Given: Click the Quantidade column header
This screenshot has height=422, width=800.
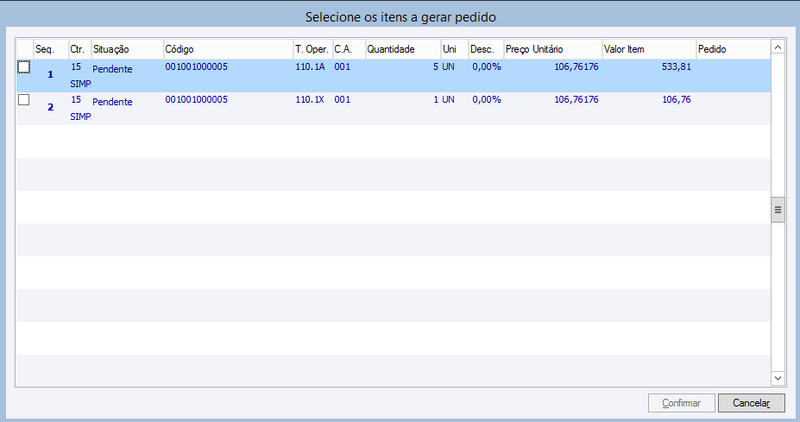Looking at the screenshot, I should [x=403, y=49].
